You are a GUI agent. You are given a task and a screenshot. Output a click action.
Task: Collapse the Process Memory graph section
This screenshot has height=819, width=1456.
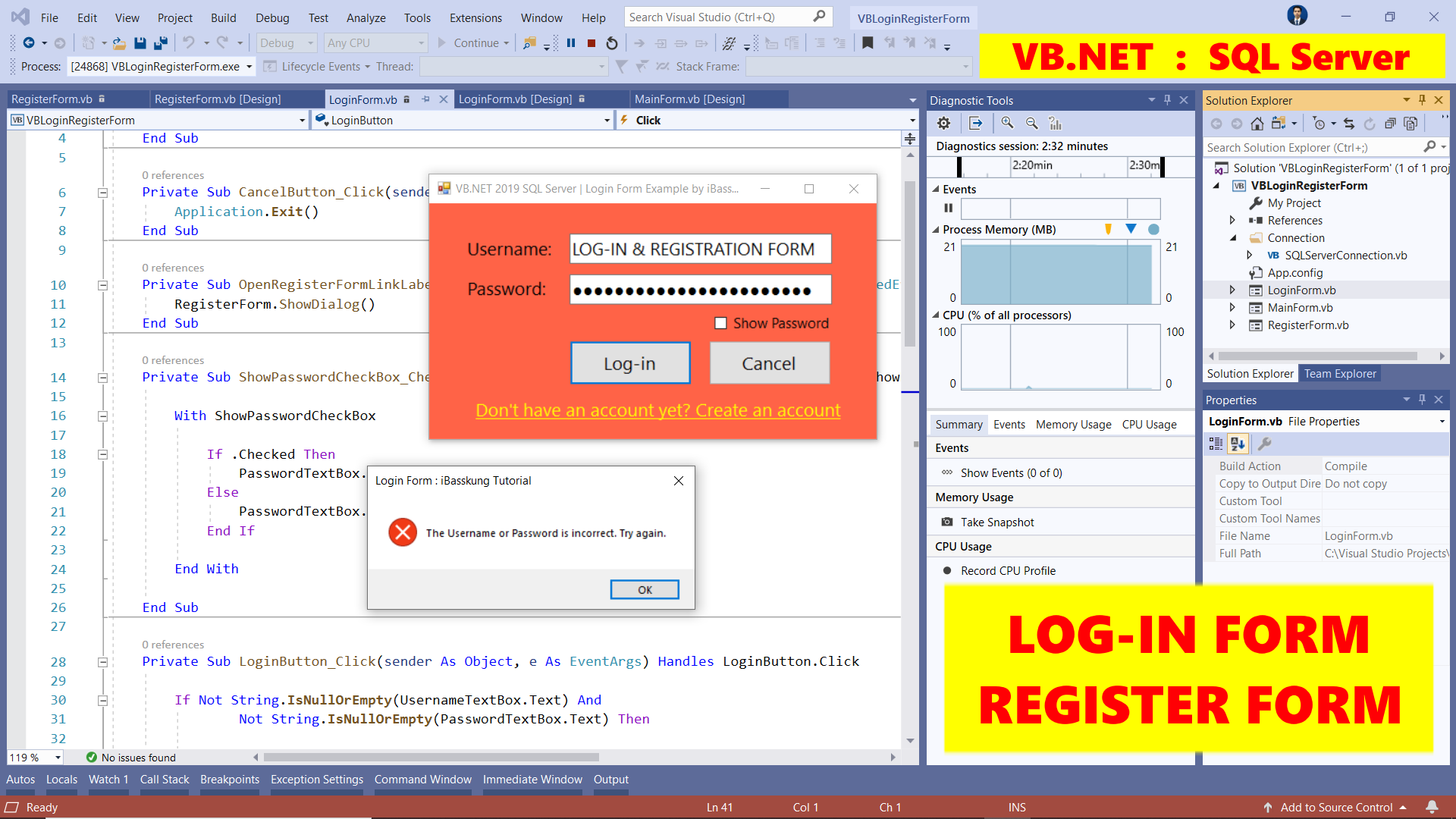pos(935,229)
